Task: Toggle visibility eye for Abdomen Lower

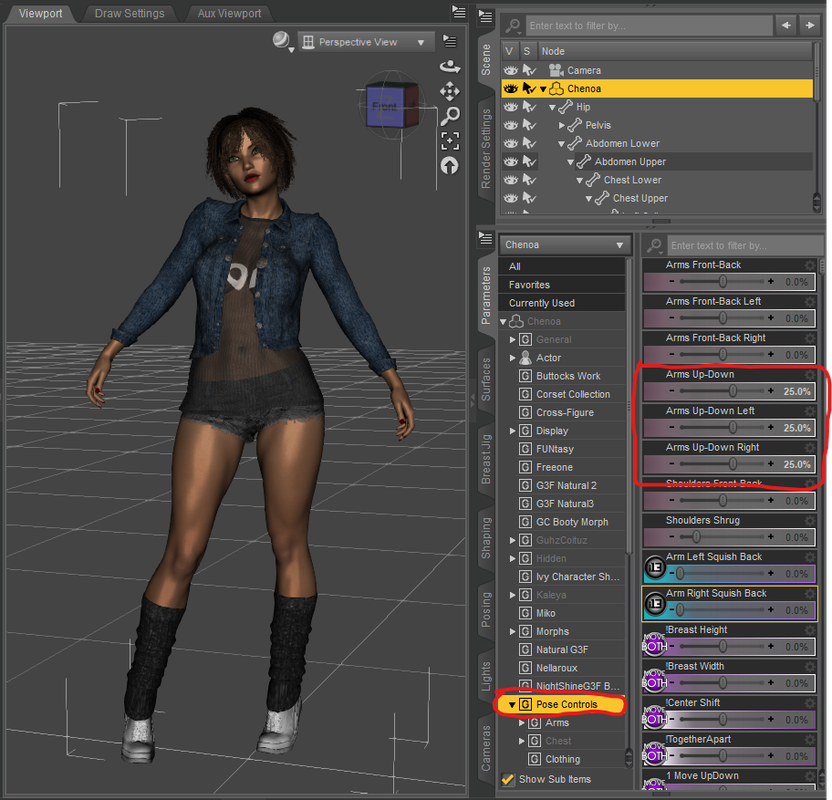Action: click(x=510, y=143)
